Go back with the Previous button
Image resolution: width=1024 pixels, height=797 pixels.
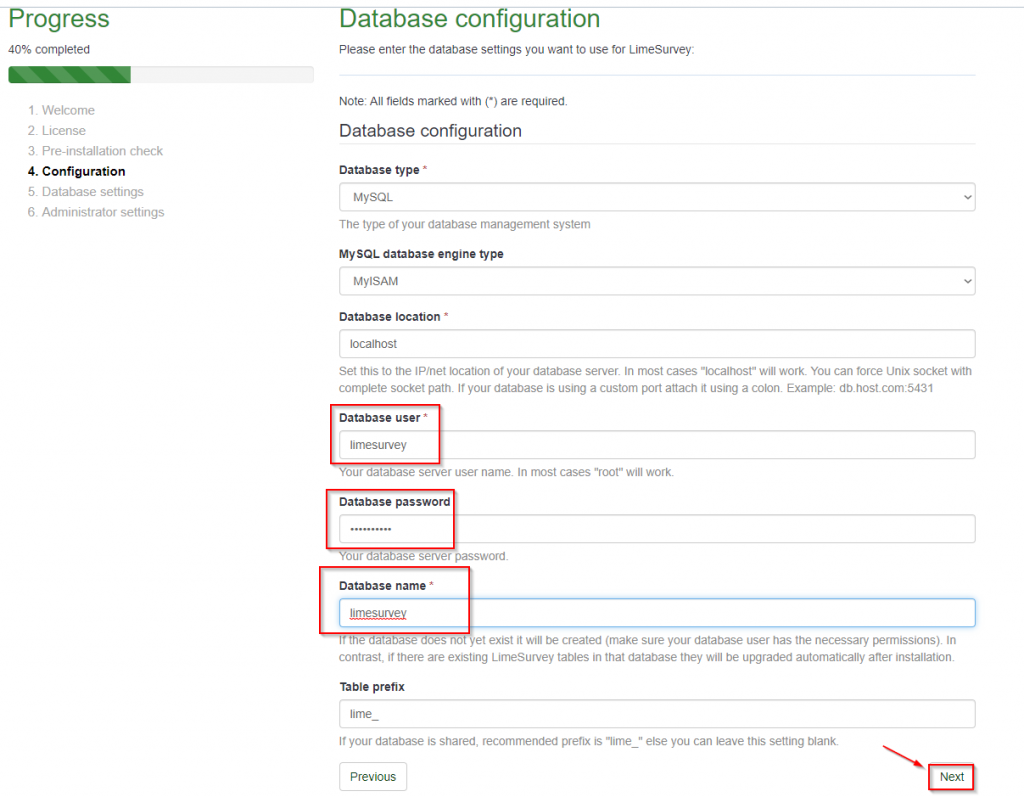click(373, 777)
